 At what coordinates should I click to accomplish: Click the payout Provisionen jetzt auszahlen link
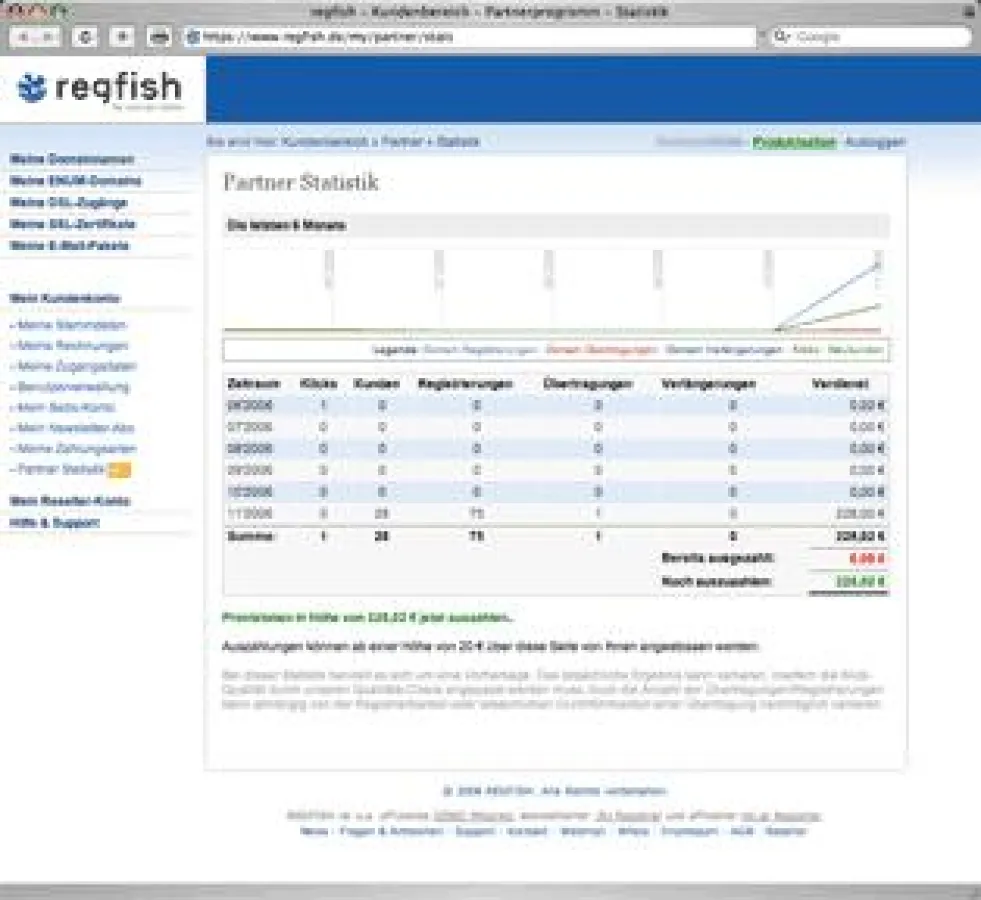tap(367, 618)
